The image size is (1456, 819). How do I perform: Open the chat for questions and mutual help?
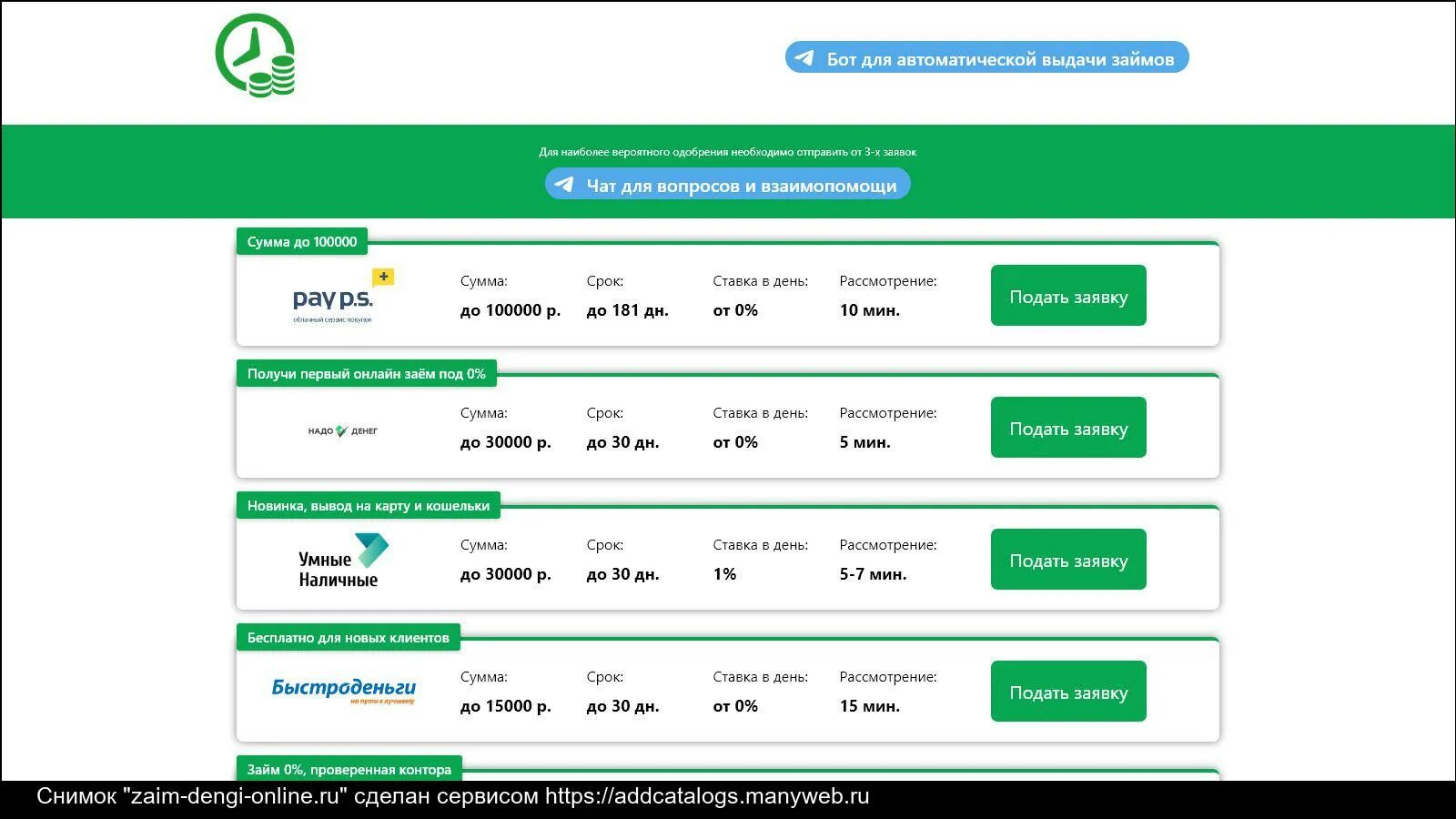point(728,184)
